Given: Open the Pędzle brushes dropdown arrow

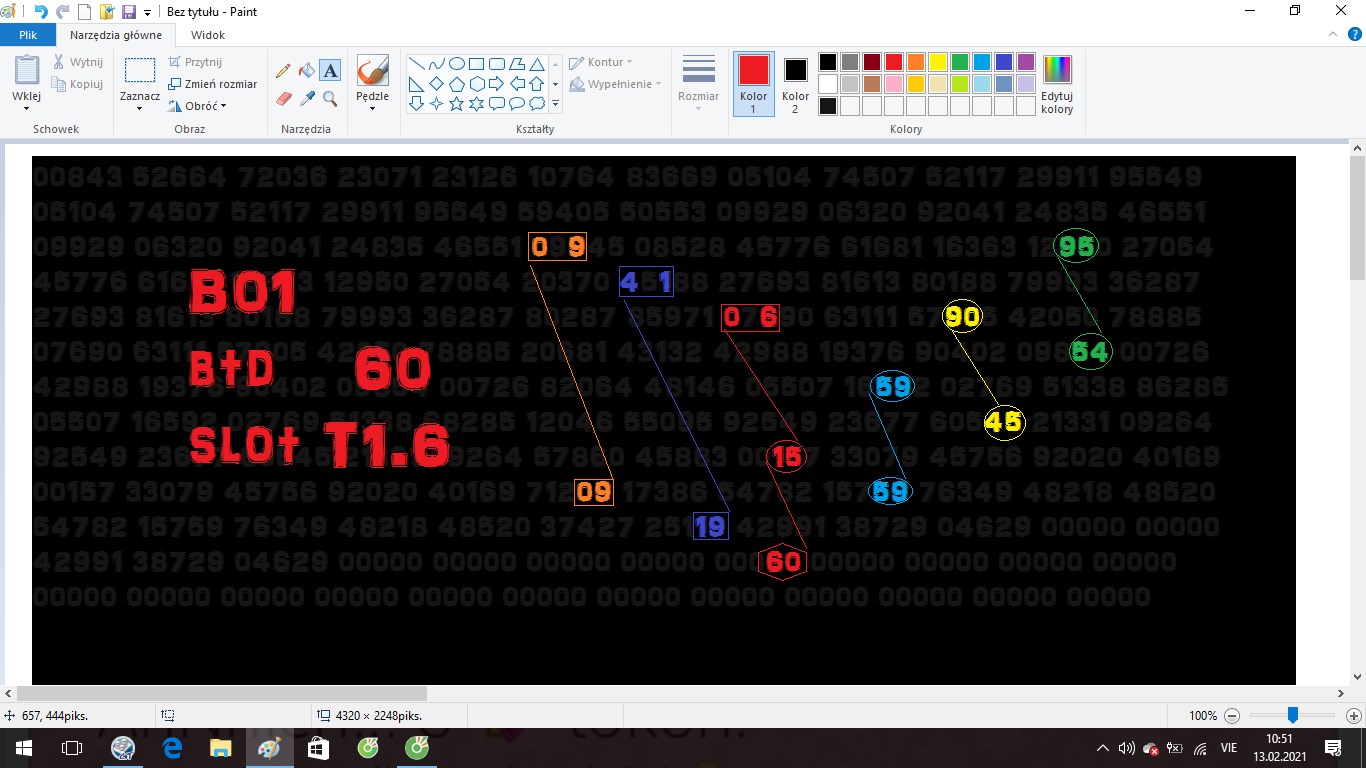Looking at the screenshot, I should 372,108.
